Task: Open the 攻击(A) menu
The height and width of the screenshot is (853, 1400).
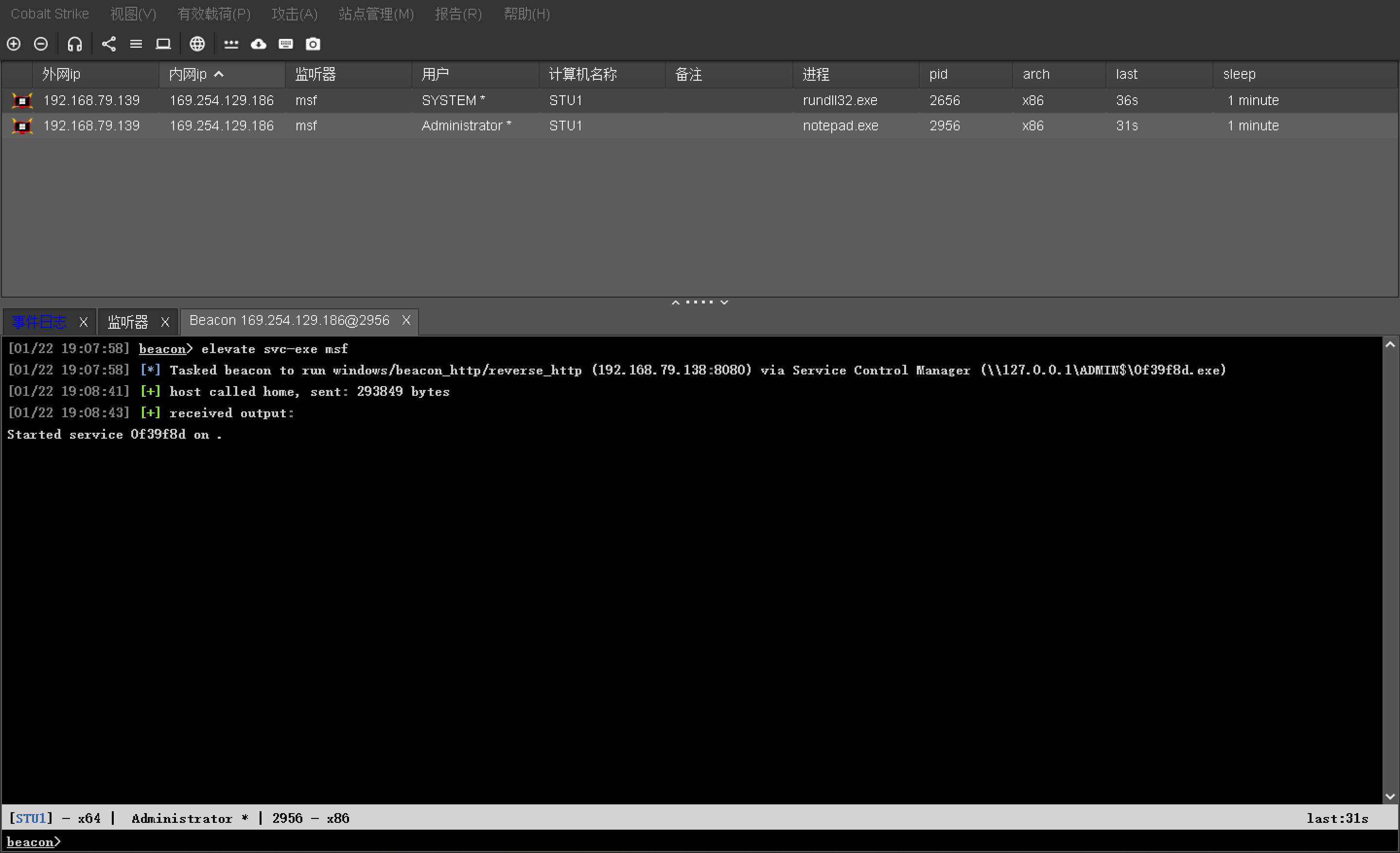Action: (294, 14)
